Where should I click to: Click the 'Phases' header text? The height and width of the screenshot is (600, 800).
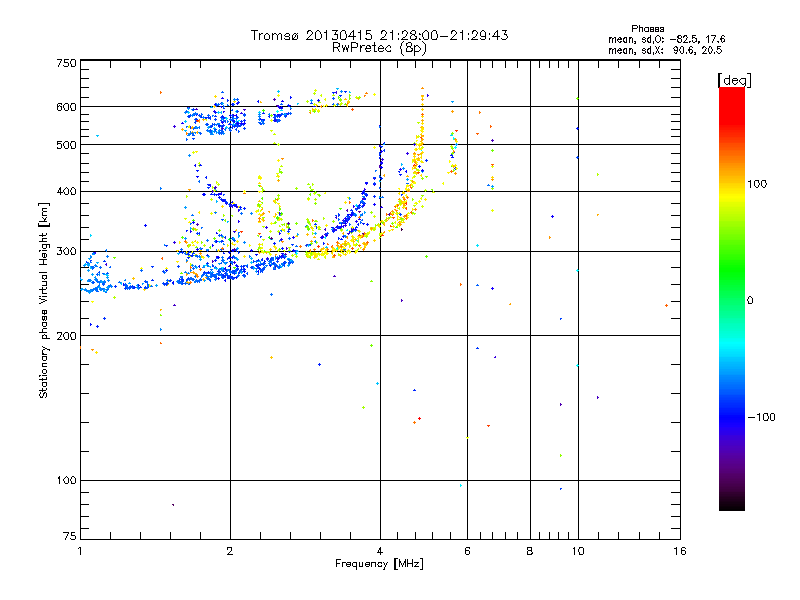click(647, 29)
